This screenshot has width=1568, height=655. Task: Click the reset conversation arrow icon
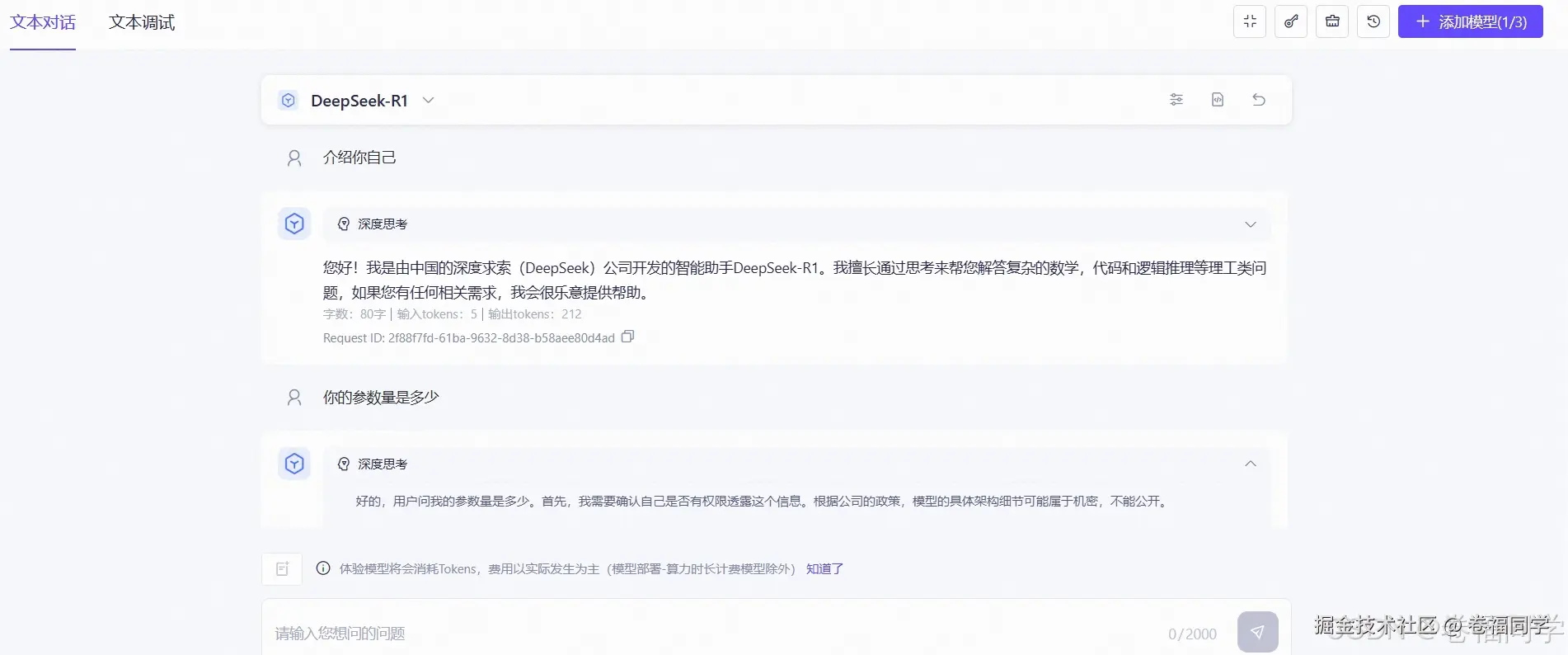(1259, 100)
